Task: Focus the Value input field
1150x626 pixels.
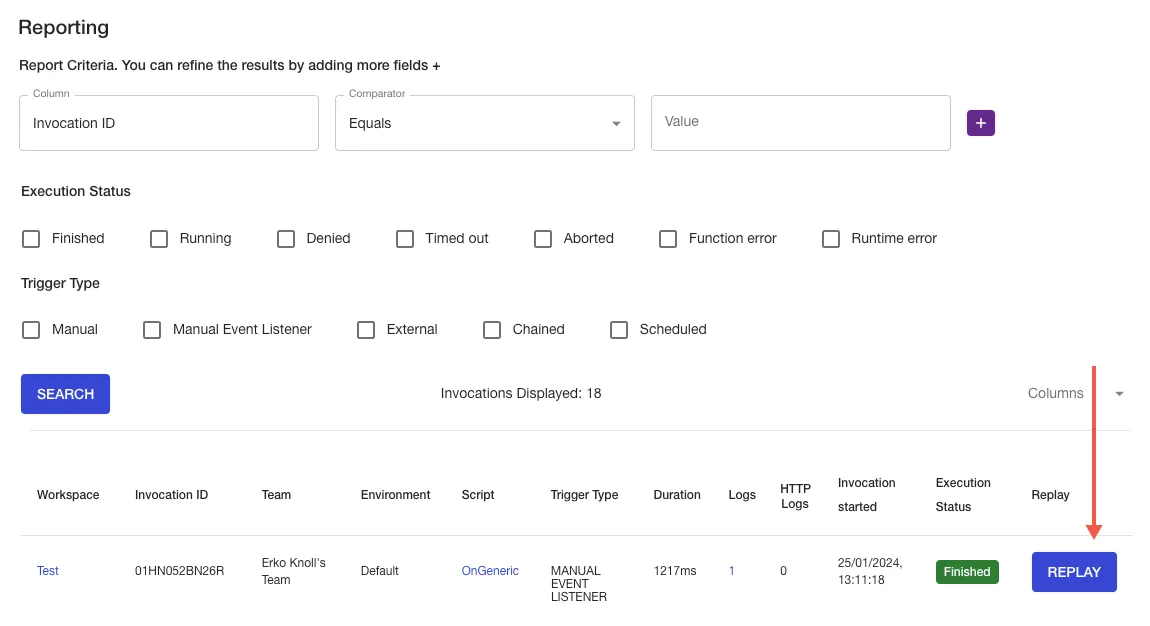Action: [x=801, y=123]
